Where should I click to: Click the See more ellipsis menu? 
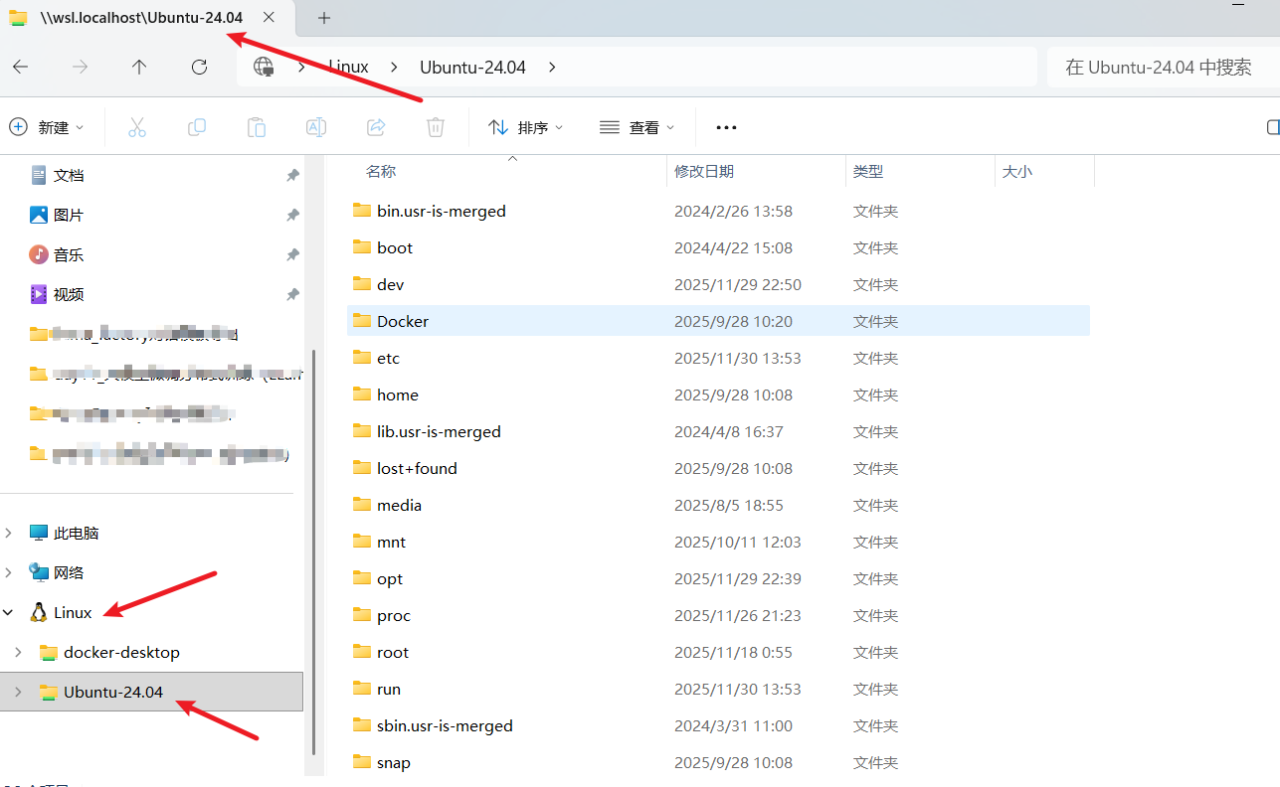tap(726, 127)
